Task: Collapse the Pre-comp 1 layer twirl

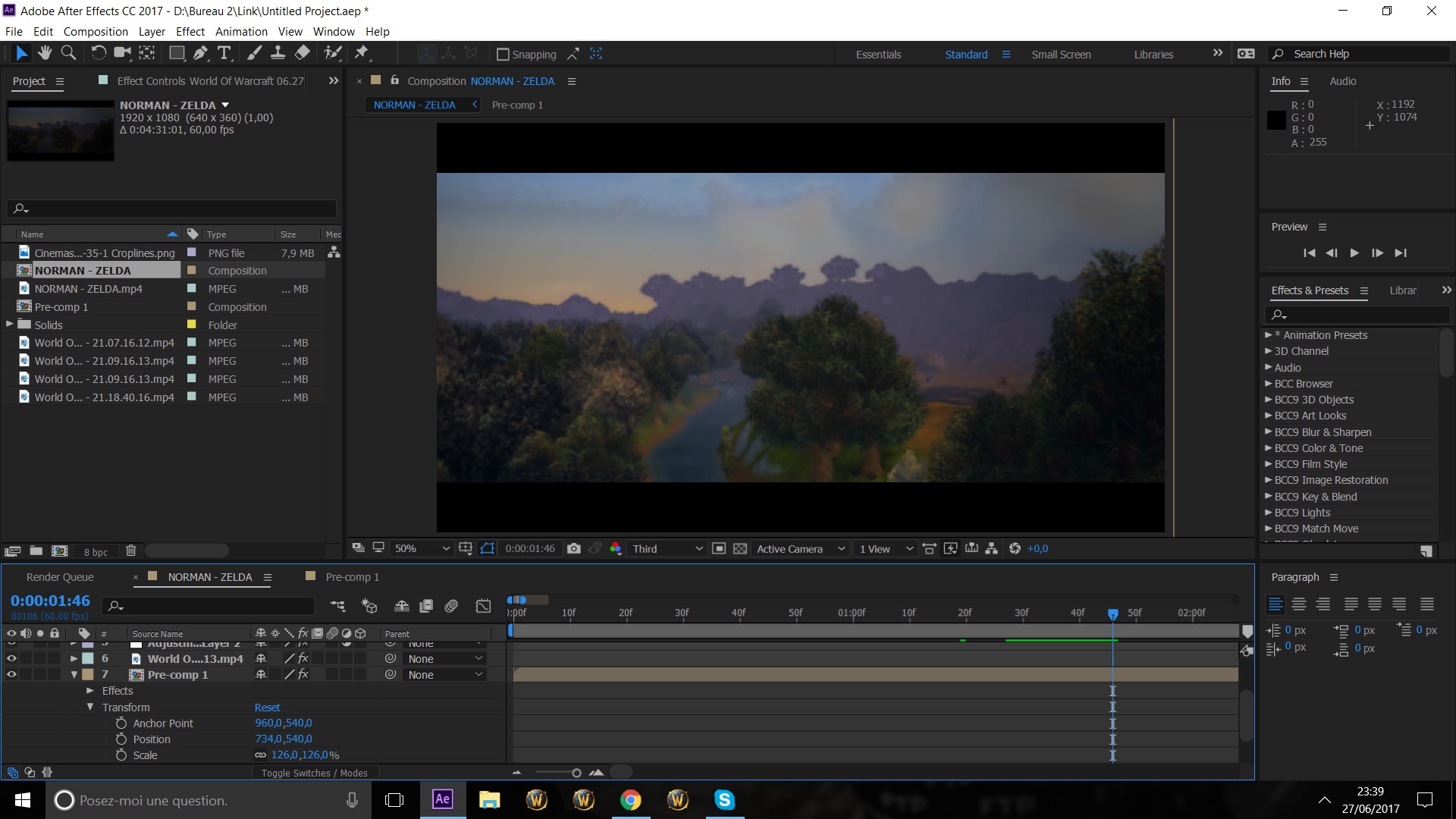Action: [x=74, y=675]
